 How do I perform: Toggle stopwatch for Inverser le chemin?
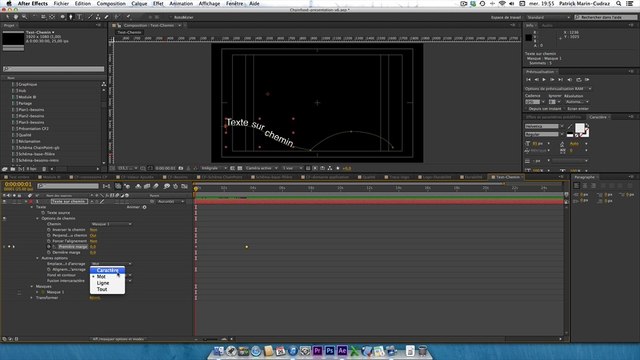49,230
